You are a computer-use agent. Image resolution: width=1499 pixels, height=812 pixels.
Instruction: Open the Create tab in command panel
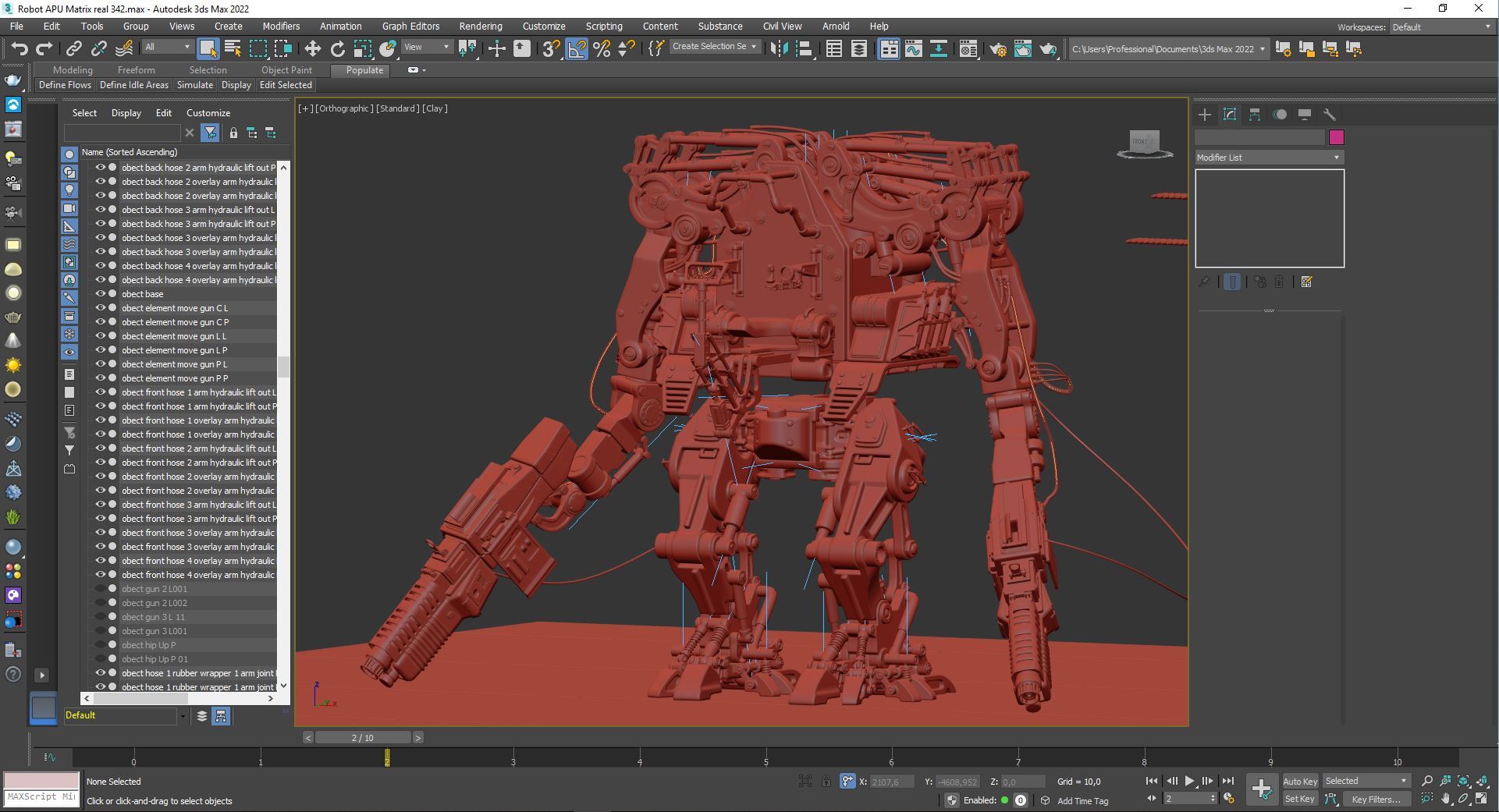coord(1204,115)
